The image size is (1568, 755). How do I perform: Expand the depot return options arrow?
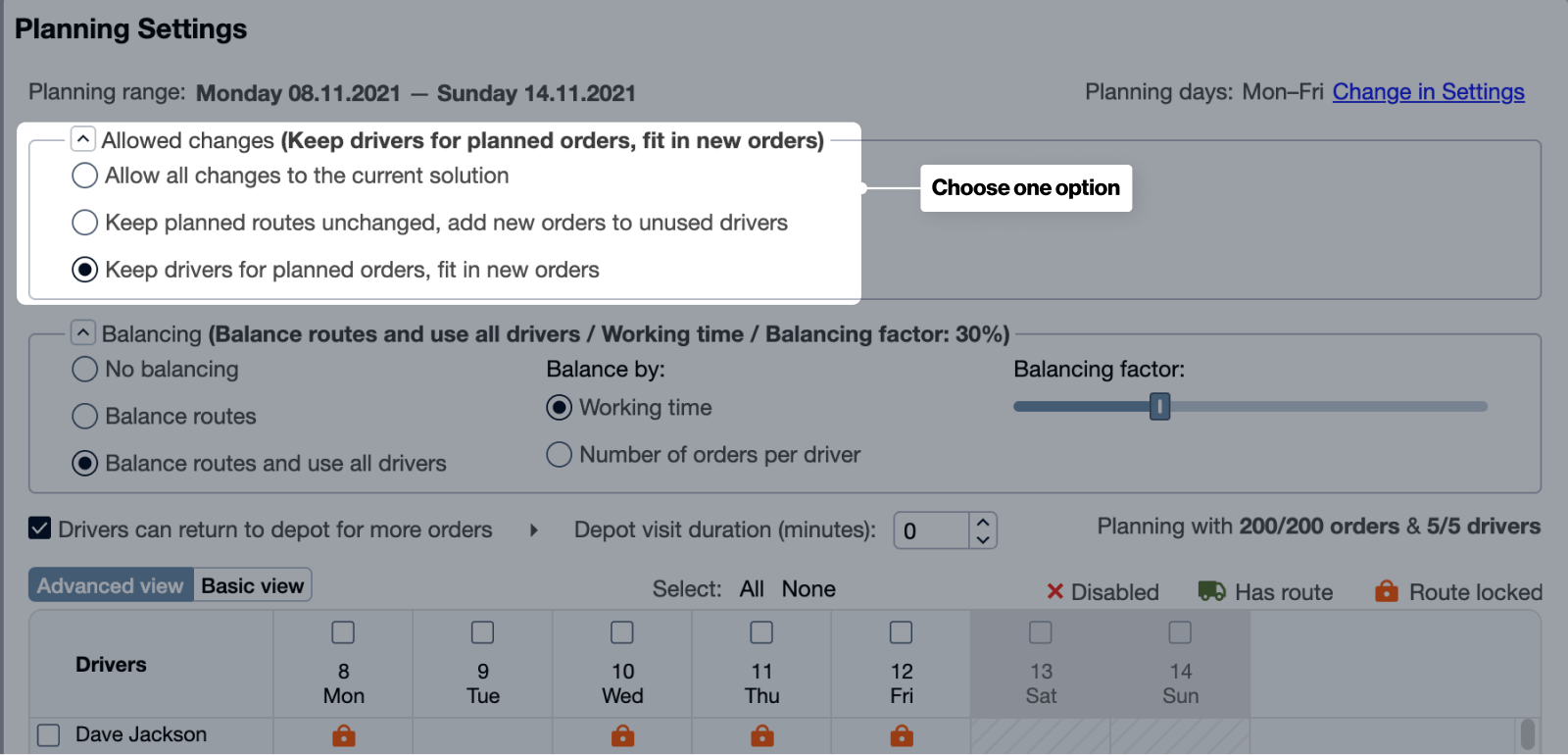pos(534,529)
